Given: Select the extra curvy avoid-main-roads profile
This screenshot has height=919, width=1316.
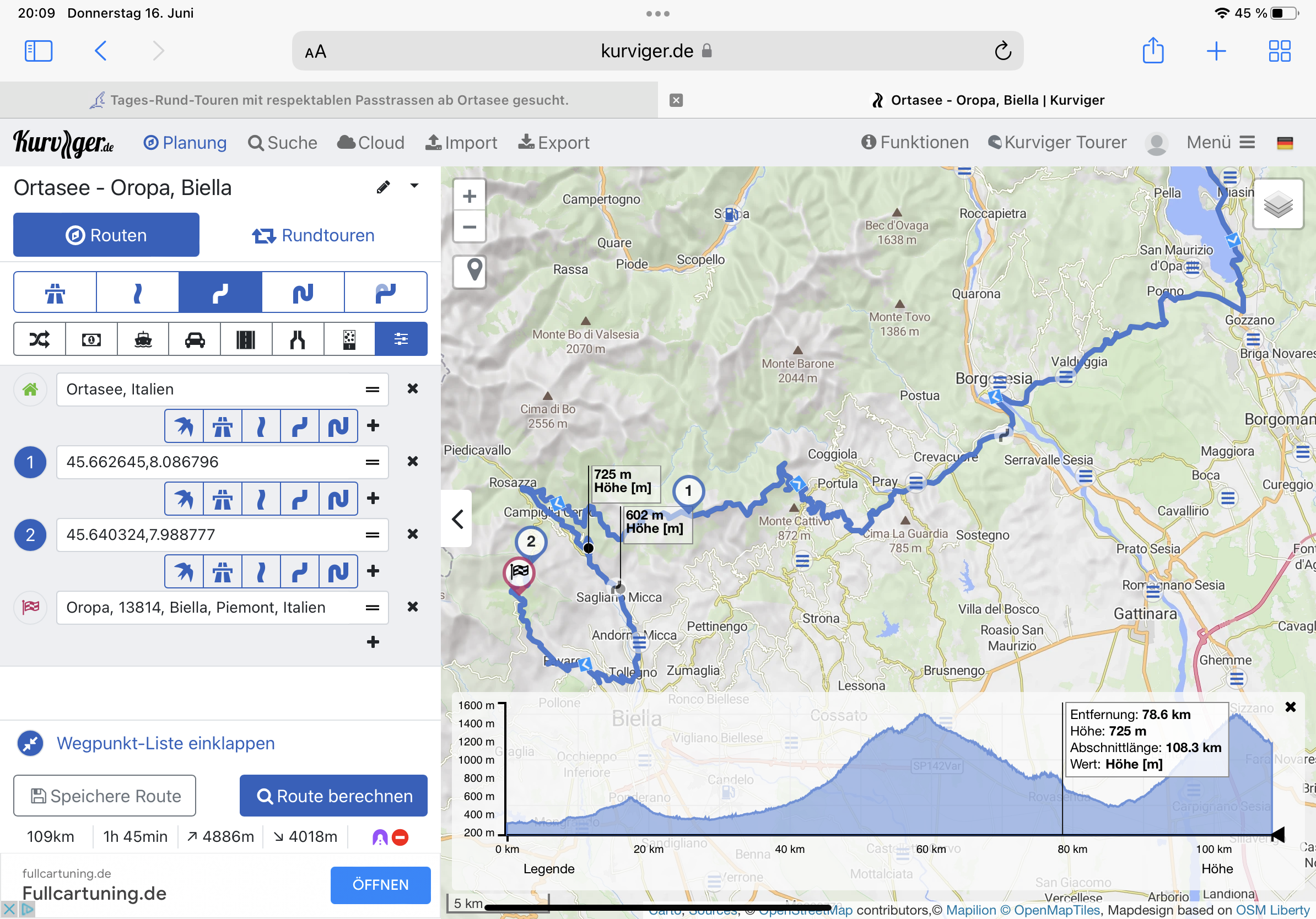Looking at the screenshot, I should [x=386, y=293].
